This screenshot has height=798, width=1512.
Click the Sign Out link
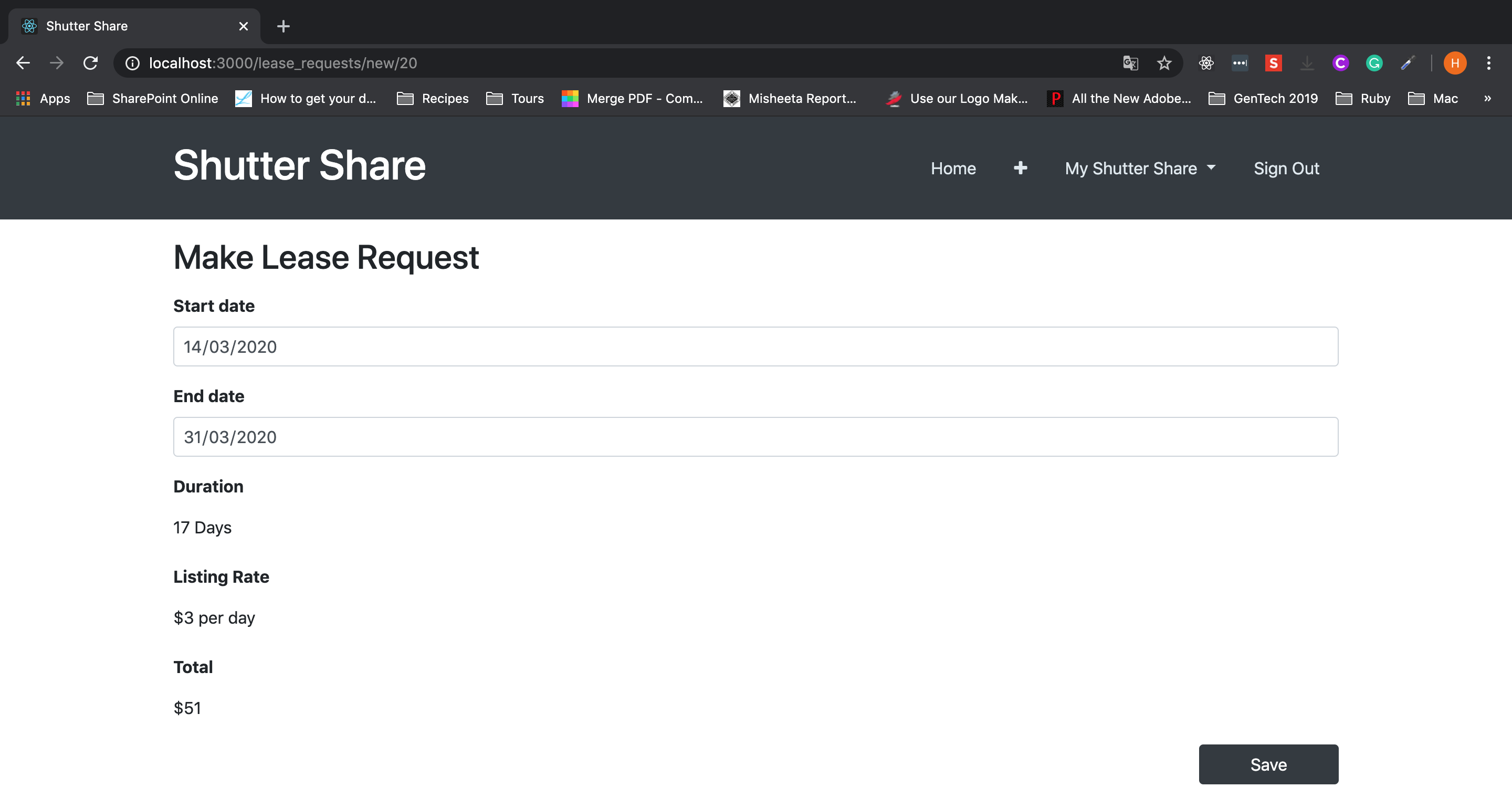[1286, 167]
